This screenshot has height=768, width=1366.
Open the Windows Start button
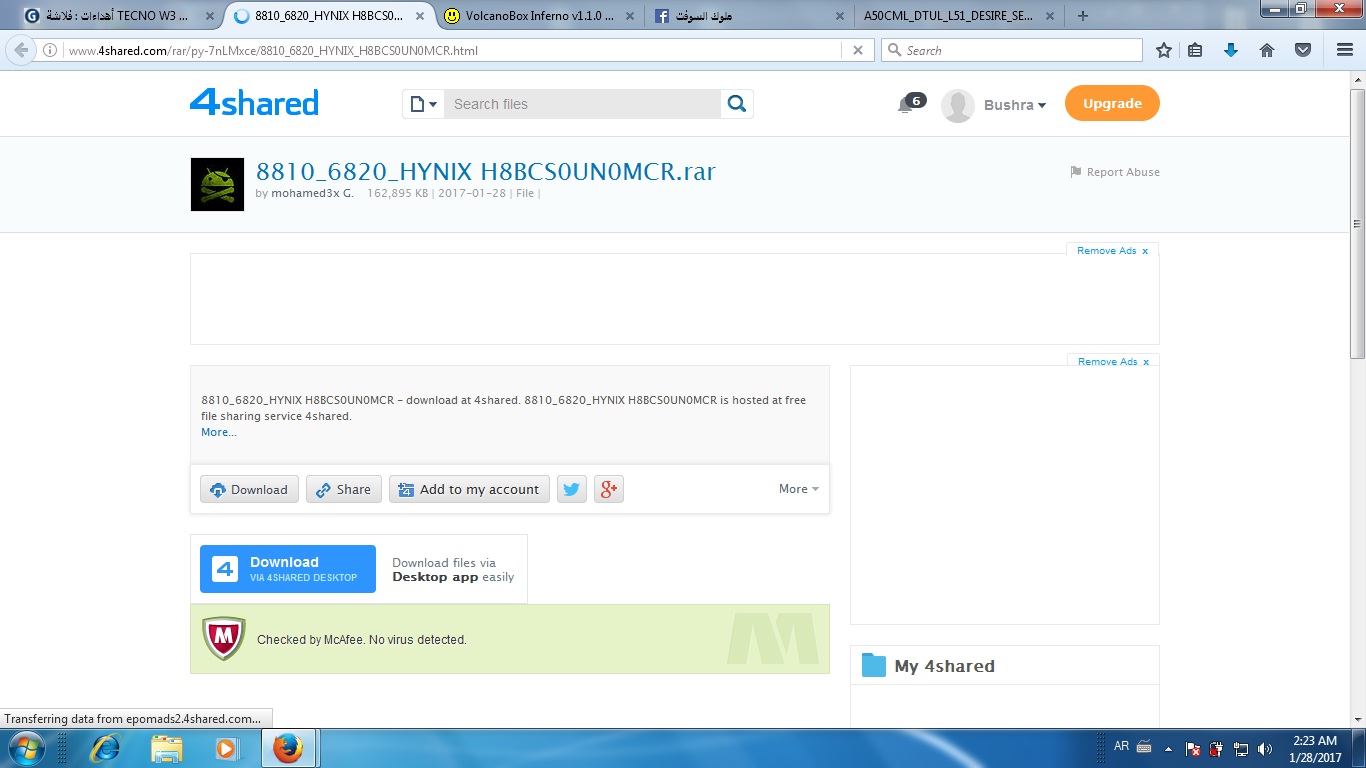[27, 748]
